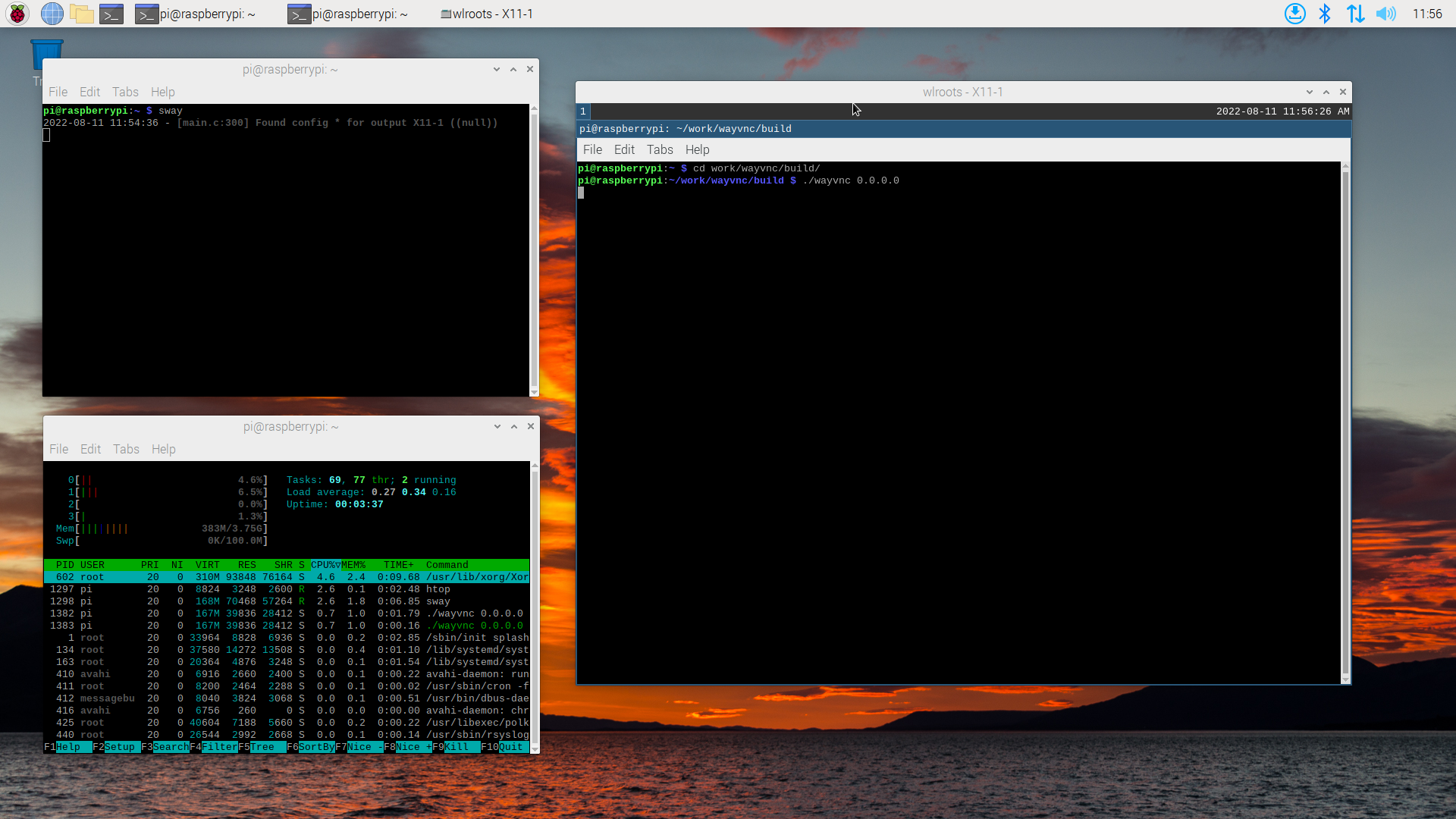
Task: Open Edit menu in the htop terminal
Action: point(90,449)
